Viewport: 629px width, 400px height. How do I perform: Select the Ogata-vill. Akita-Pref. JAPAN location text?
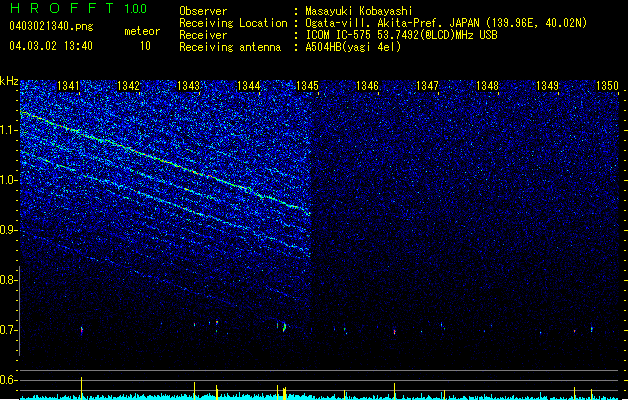point(446,23)
